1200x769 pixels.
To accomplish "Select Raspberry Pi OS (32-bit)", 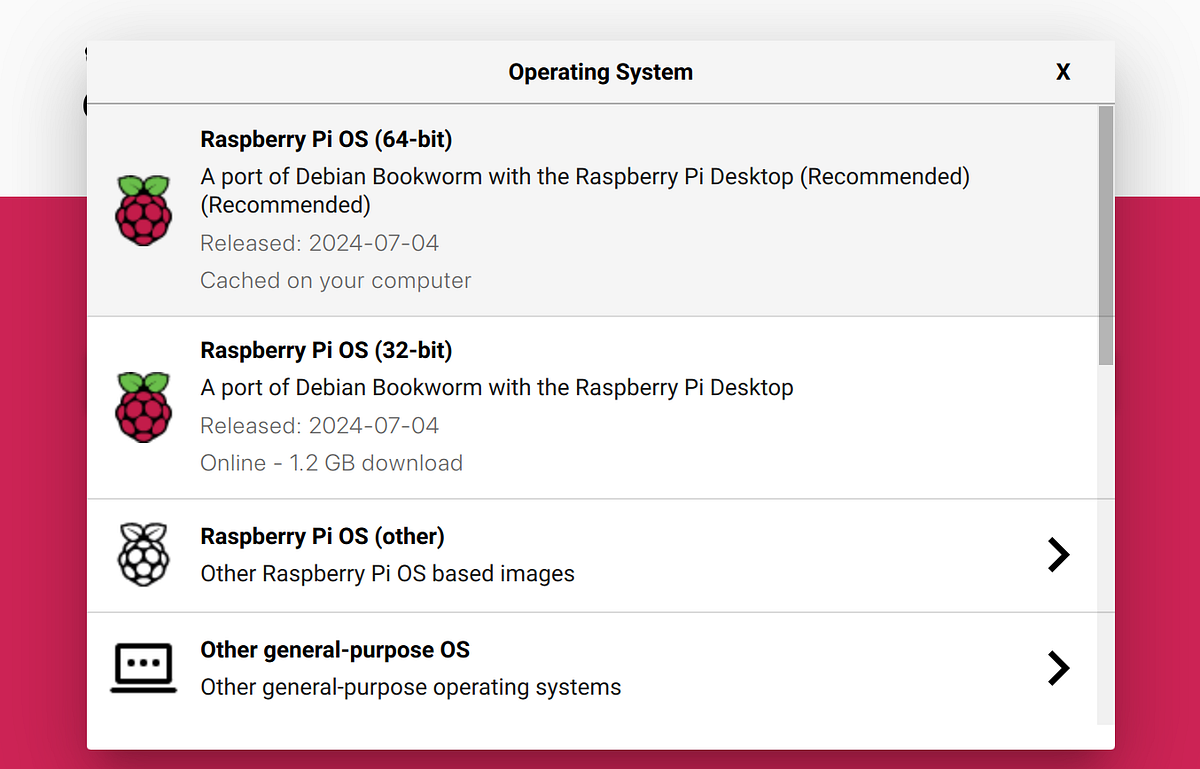I will (600, 406).
